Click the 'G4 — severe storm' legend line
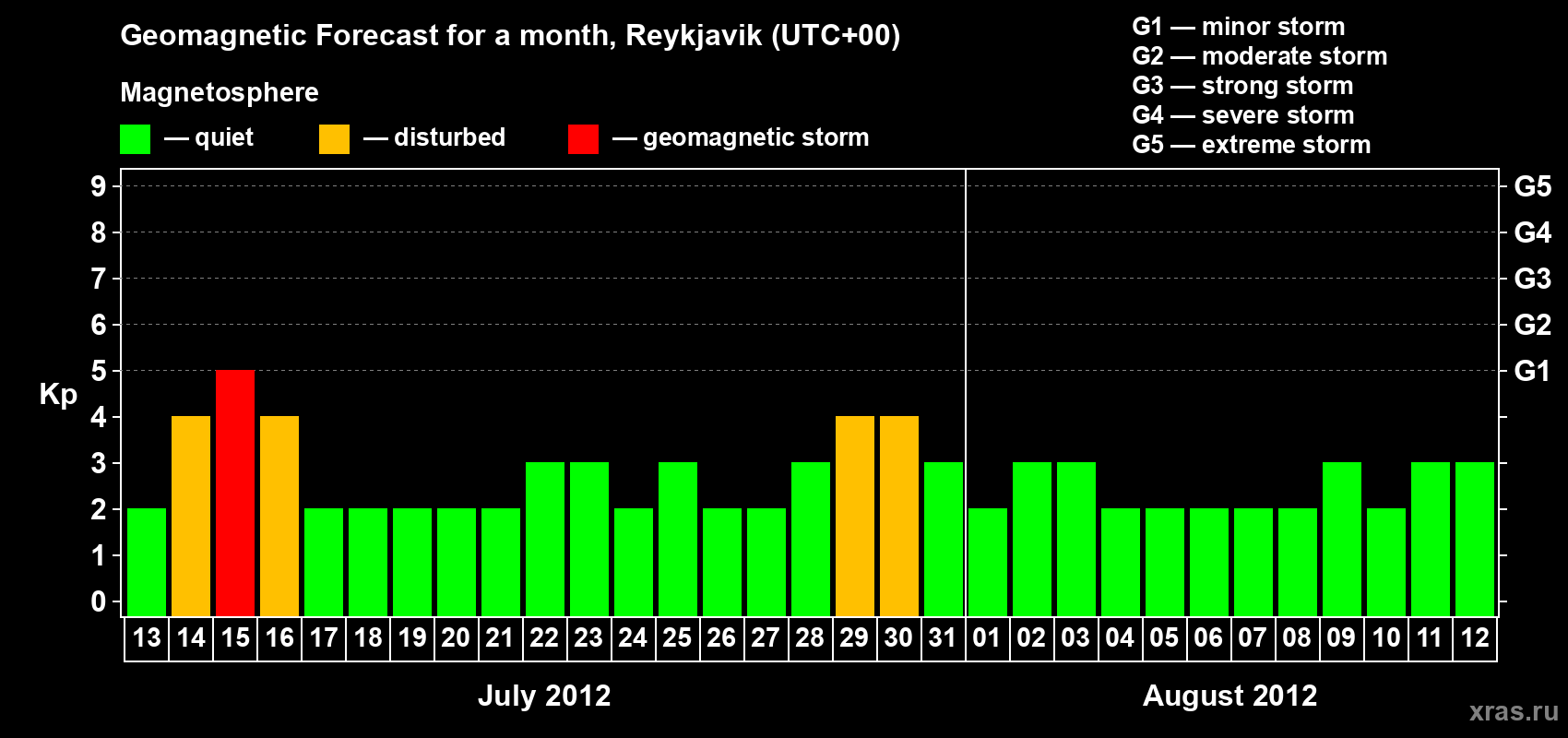The height and width of the screenshot is (738, 1568). click(1243, 115)
